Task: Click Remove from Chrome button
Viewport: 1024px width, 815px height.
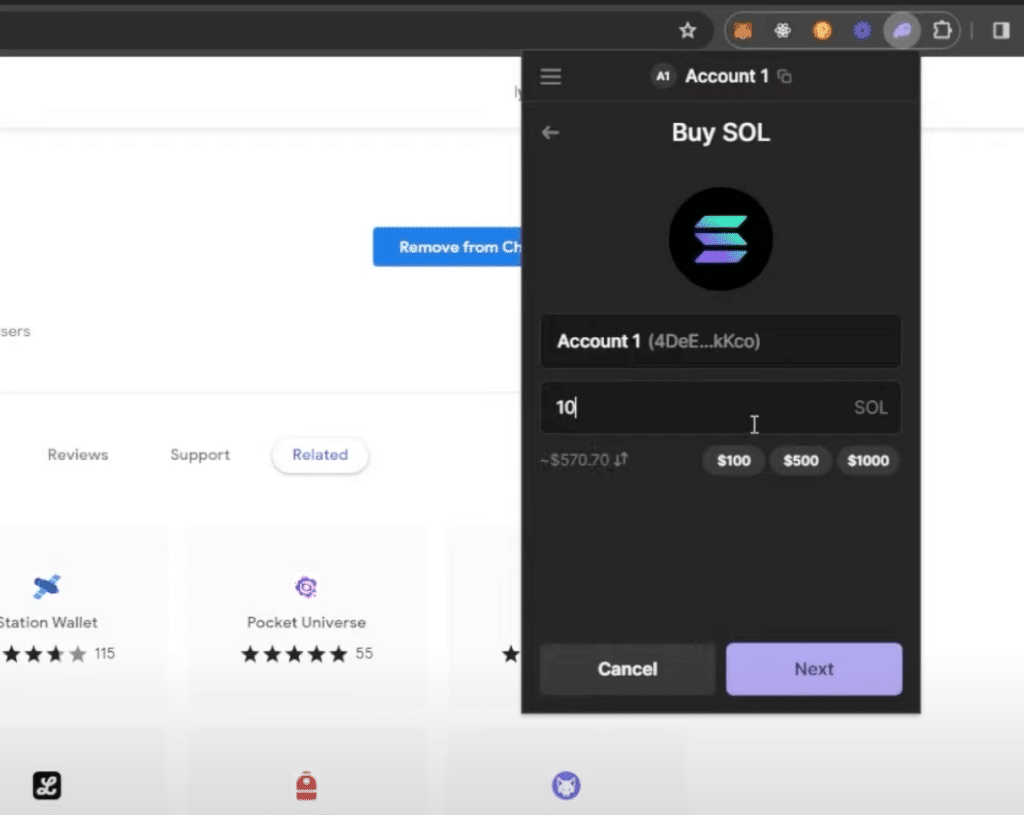Action: (448, 247)
